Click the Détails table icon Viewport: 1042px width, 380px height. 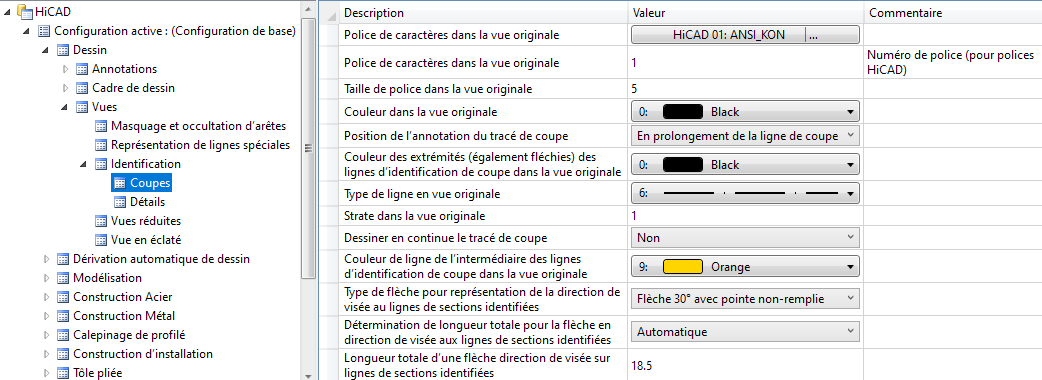120,202
